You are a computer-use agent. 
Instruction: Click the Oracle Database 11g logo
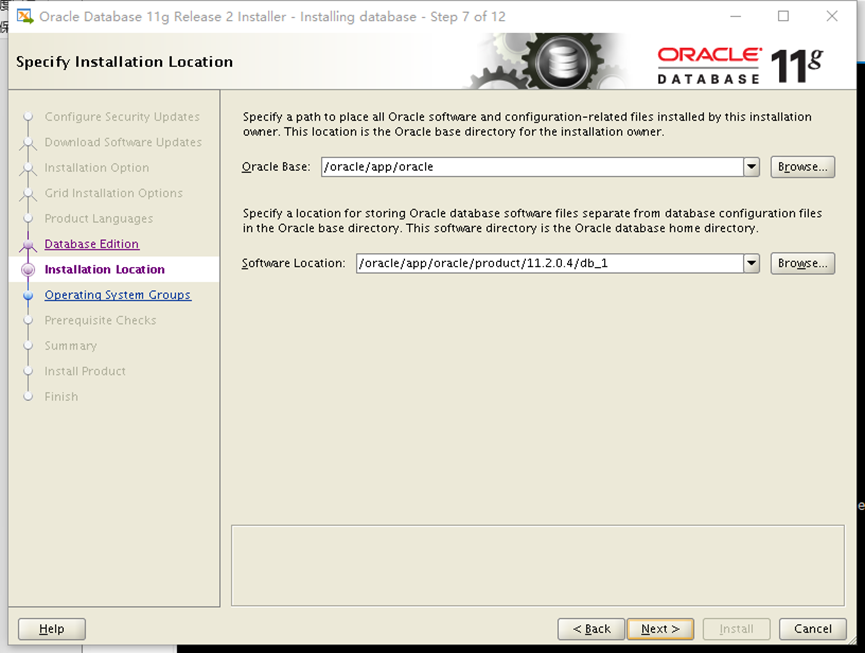click(x=740, y=64)
